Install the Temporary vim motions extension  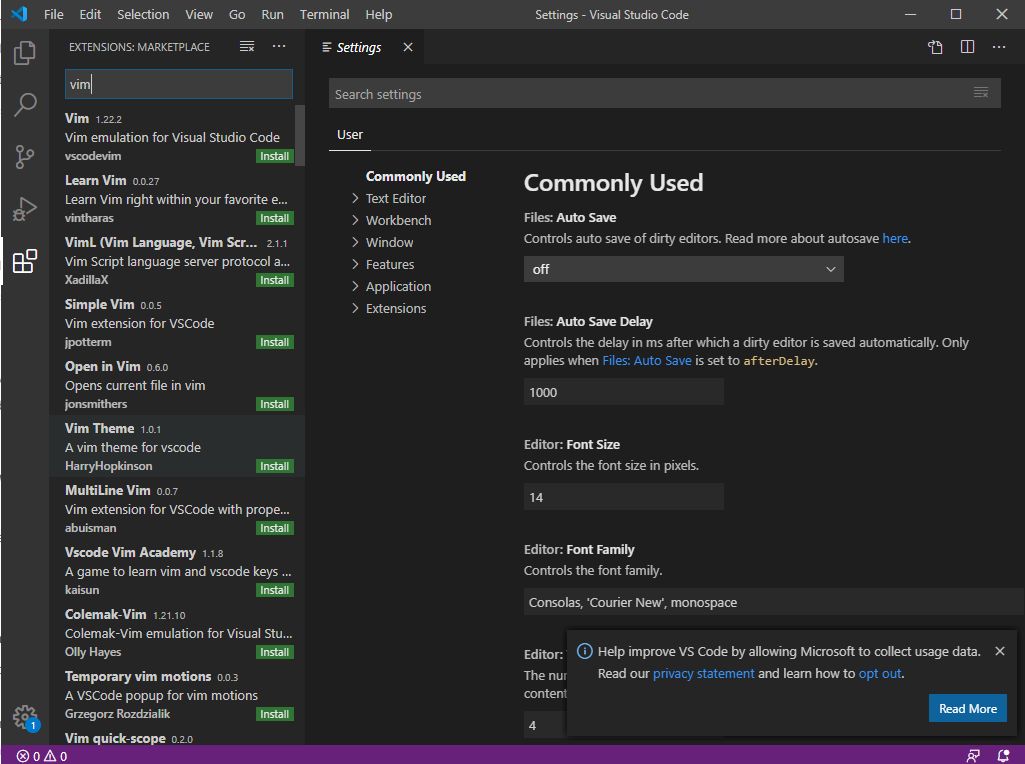(275, 714)
